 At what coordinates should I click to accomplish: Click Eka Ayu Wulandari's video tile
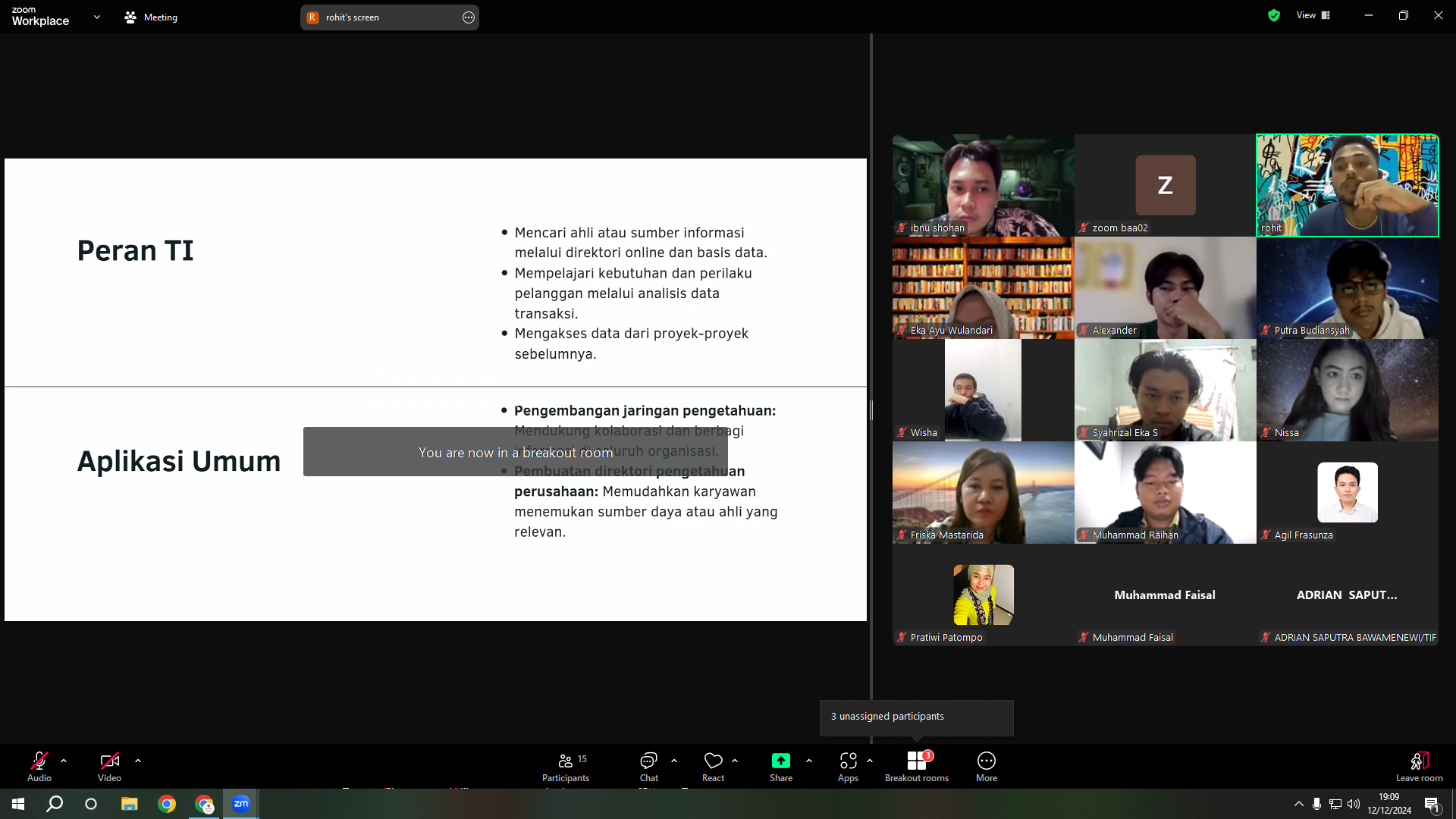[984, 288]
